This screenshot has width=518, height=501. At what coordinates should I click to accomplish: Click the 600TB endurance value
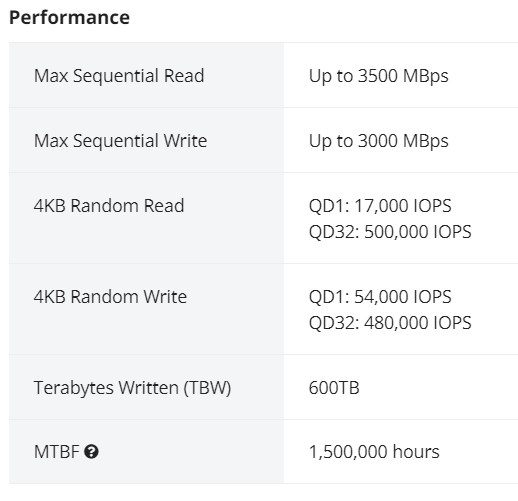[334, 388]
